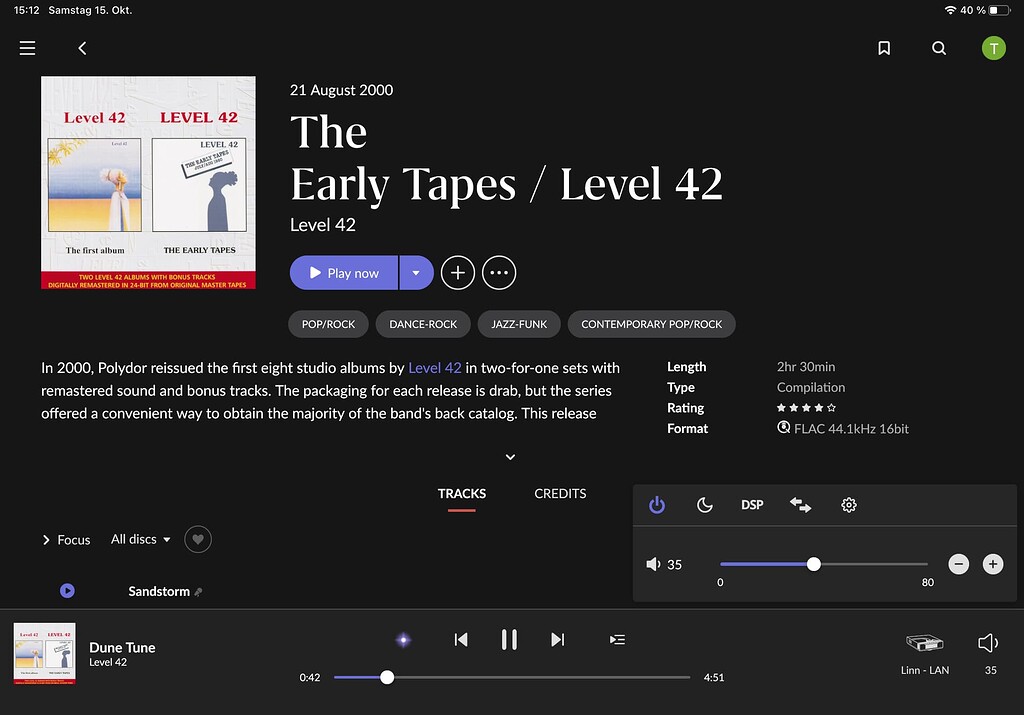Go back using the back arrow

click(x=82, y=48)
